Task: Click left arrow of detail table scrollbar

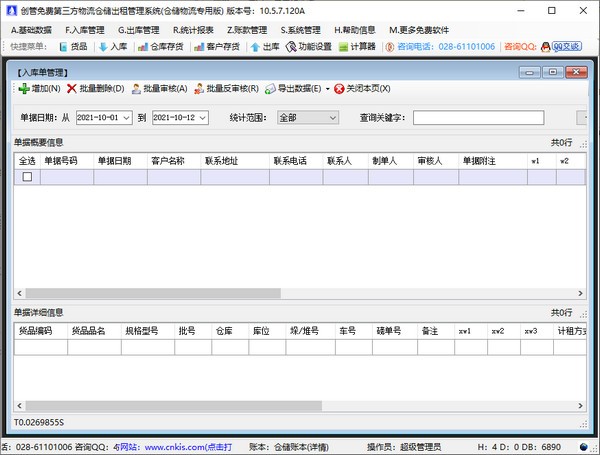Action: click(20, 406)
